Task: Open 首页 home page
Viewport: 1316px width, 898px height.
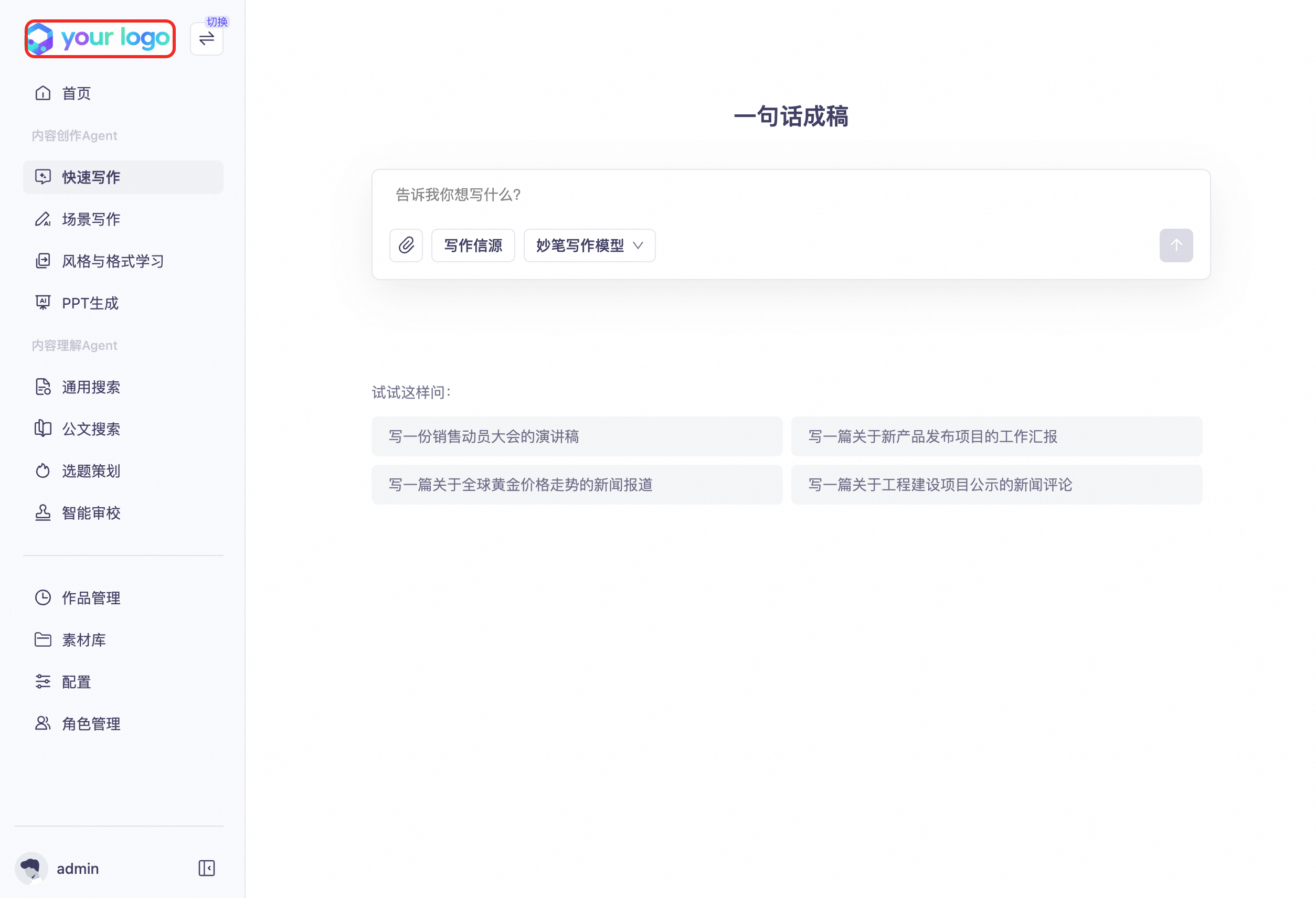Action: pos(76,93)
